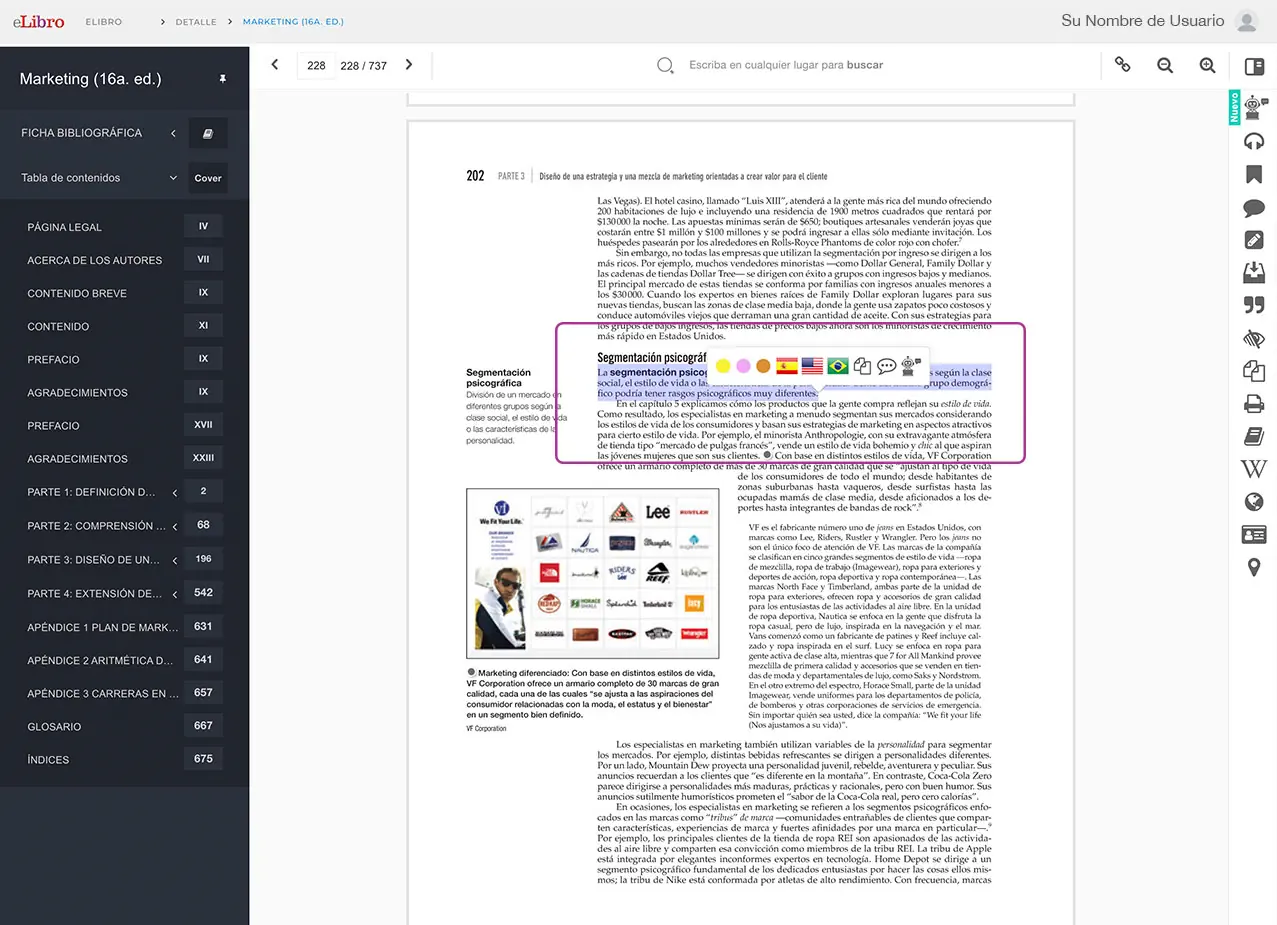This screenshot has width=1277, height=925.
Task: Toggle the pin next to Marketing title
Action: point(222,79)
